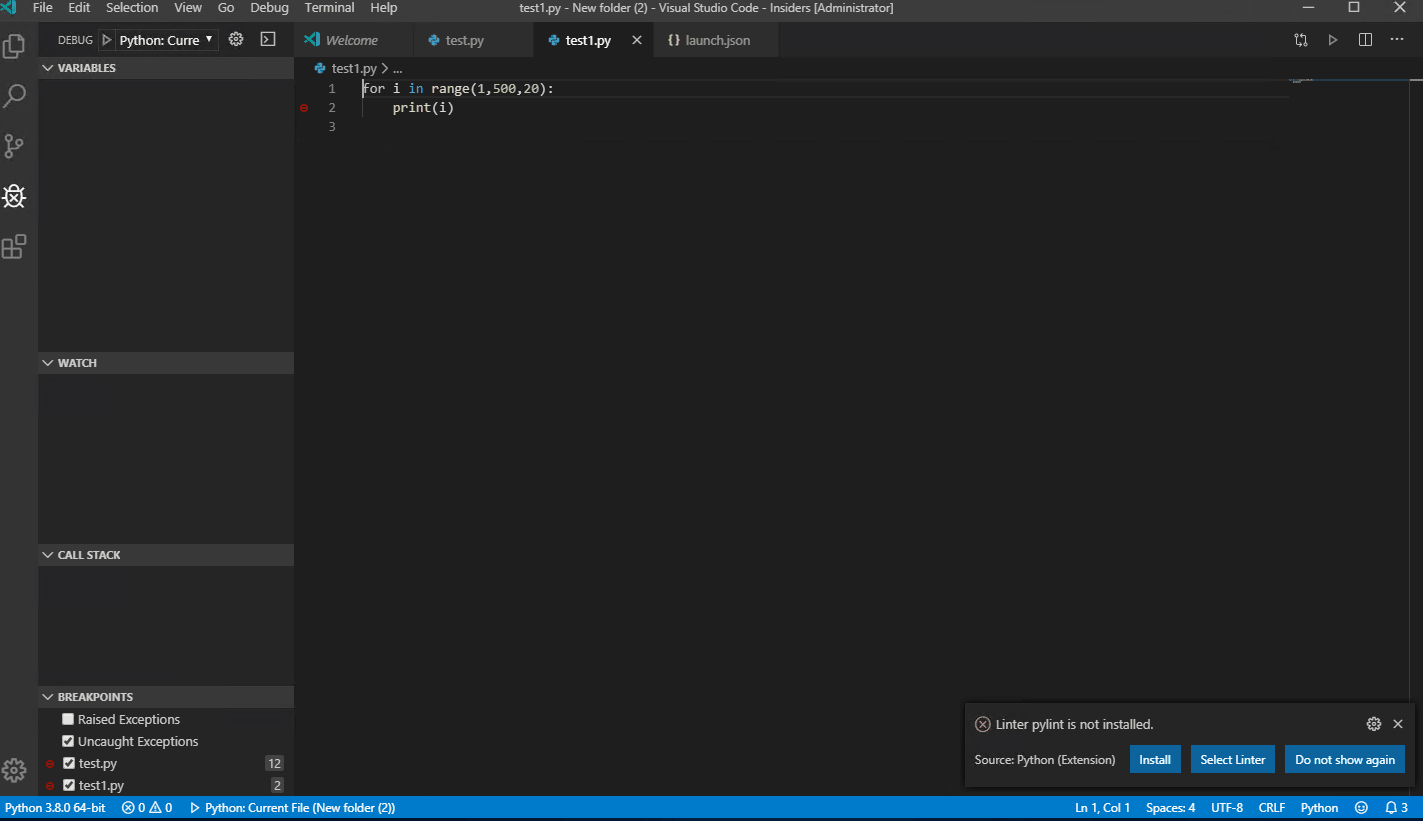Switch to the test.py tab
The image size is (1423, 821).
click(474, 40)
